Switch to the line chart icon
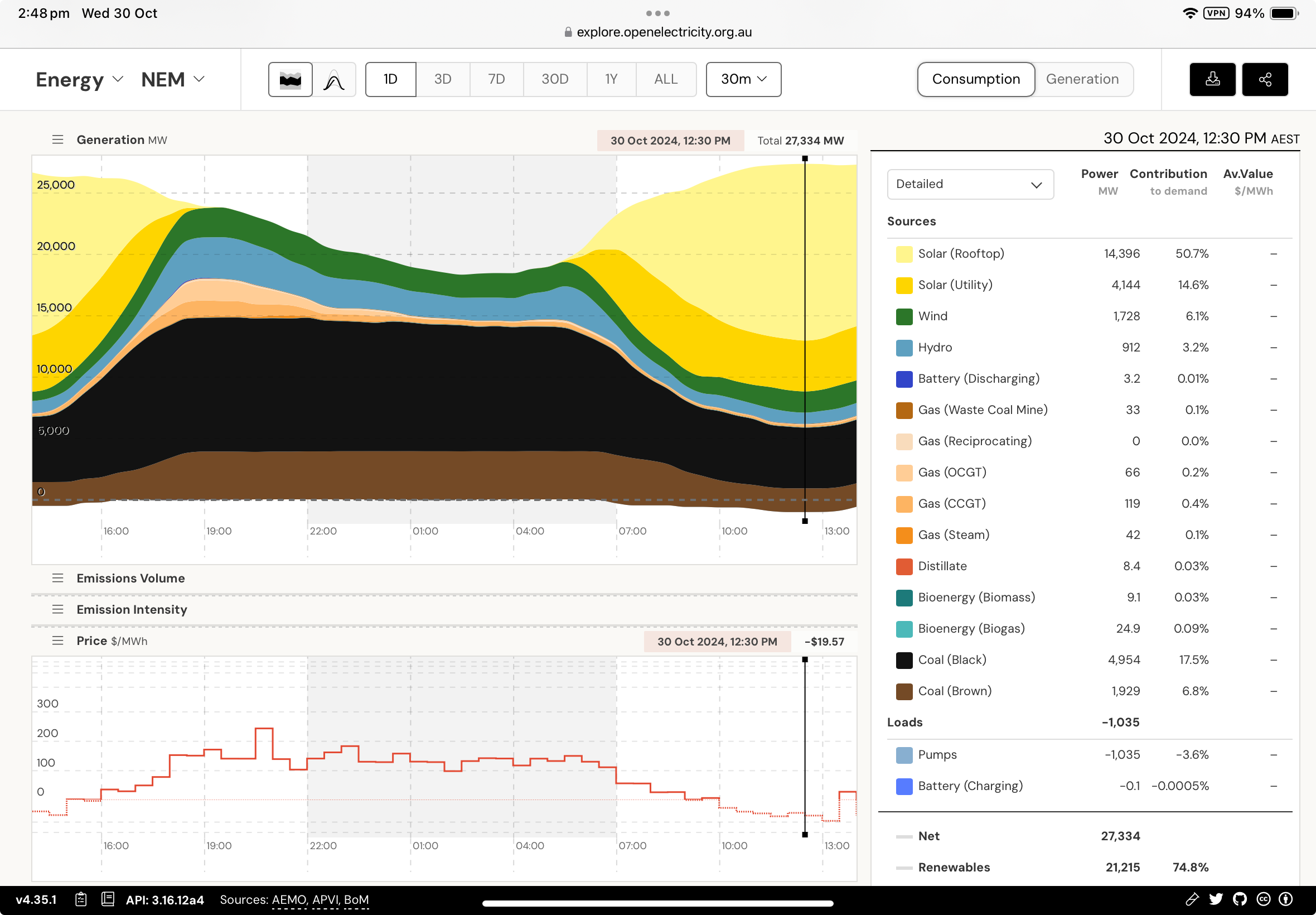This screenshot has height=915, width=1316. tap(334, 79)
